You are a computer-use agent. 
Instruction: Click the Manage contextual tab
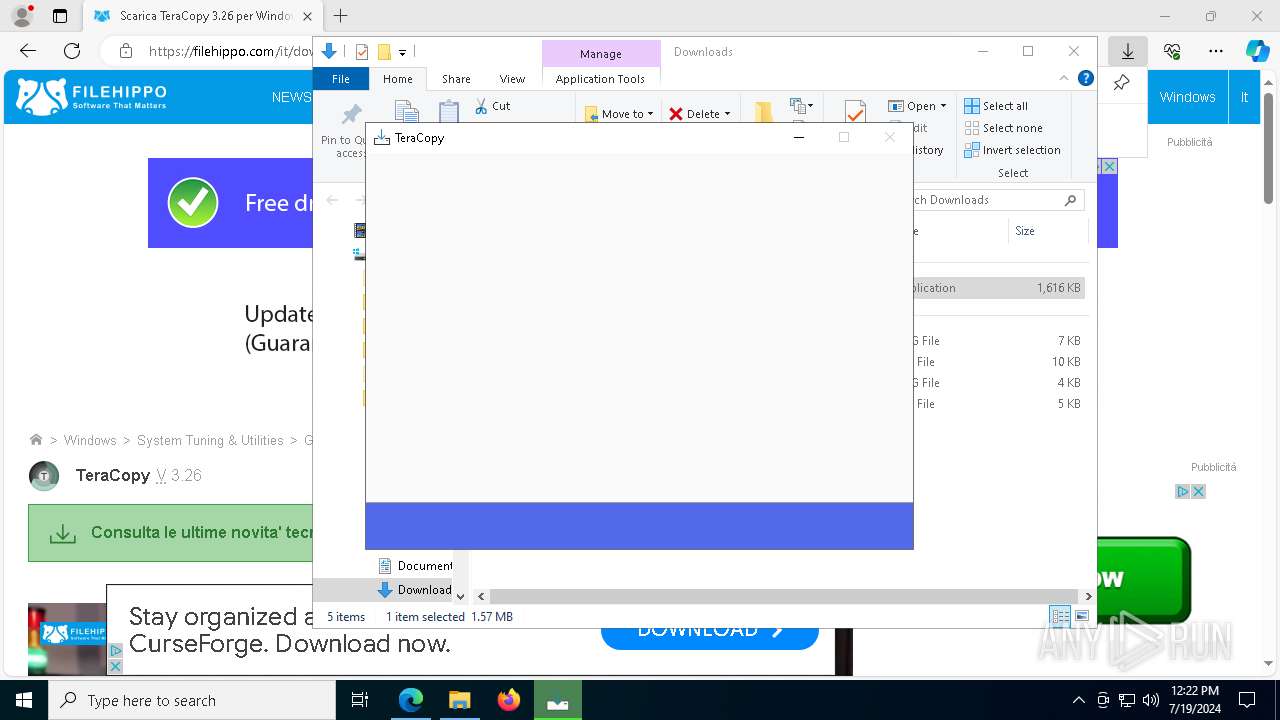[601, 54]
